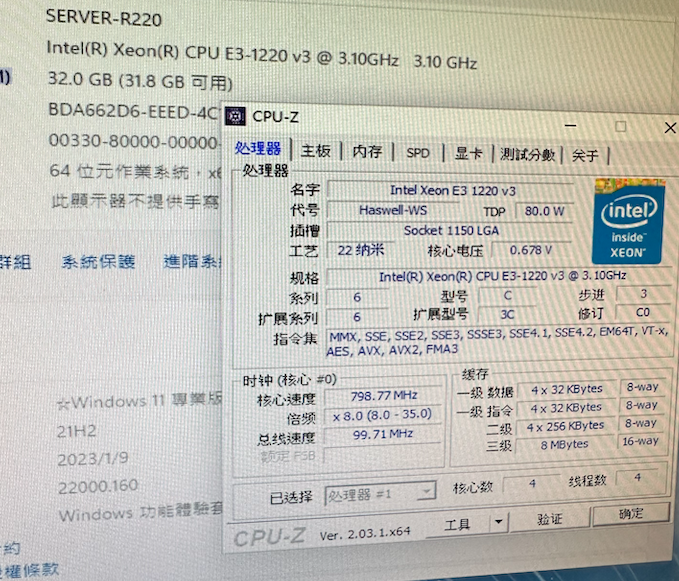Screen dimensions: 679x581
Task: Click the 4 x 256 KBytes level 2 cache value
Action: (x=565, y=426)
